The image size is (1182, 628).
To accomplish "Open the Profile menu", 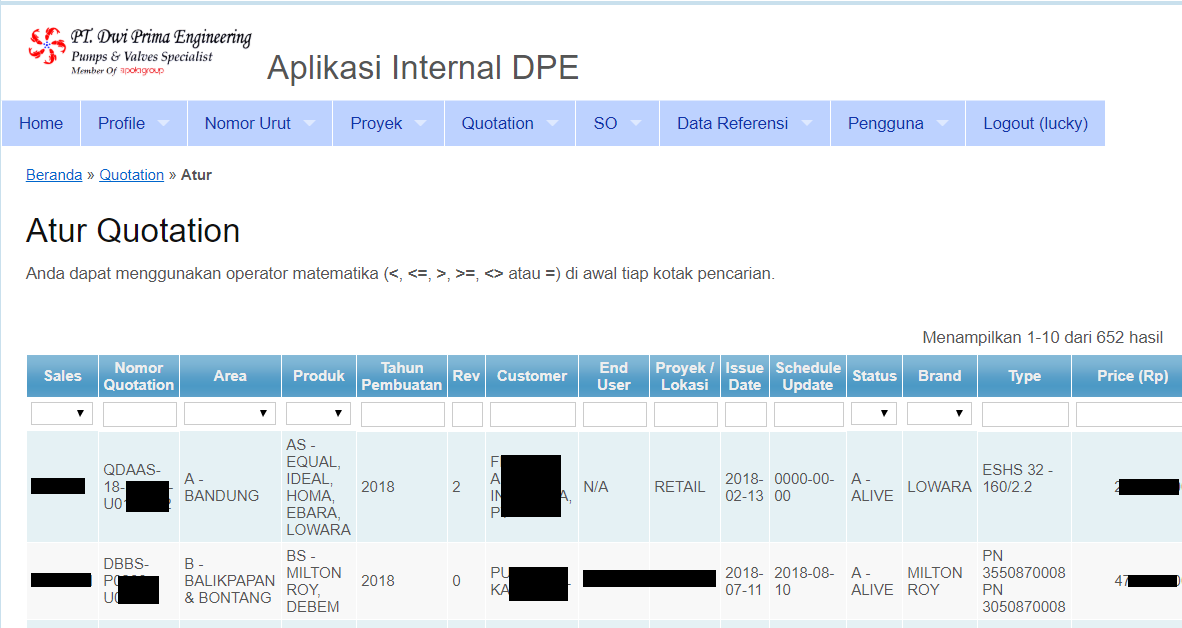I will 133,124.
